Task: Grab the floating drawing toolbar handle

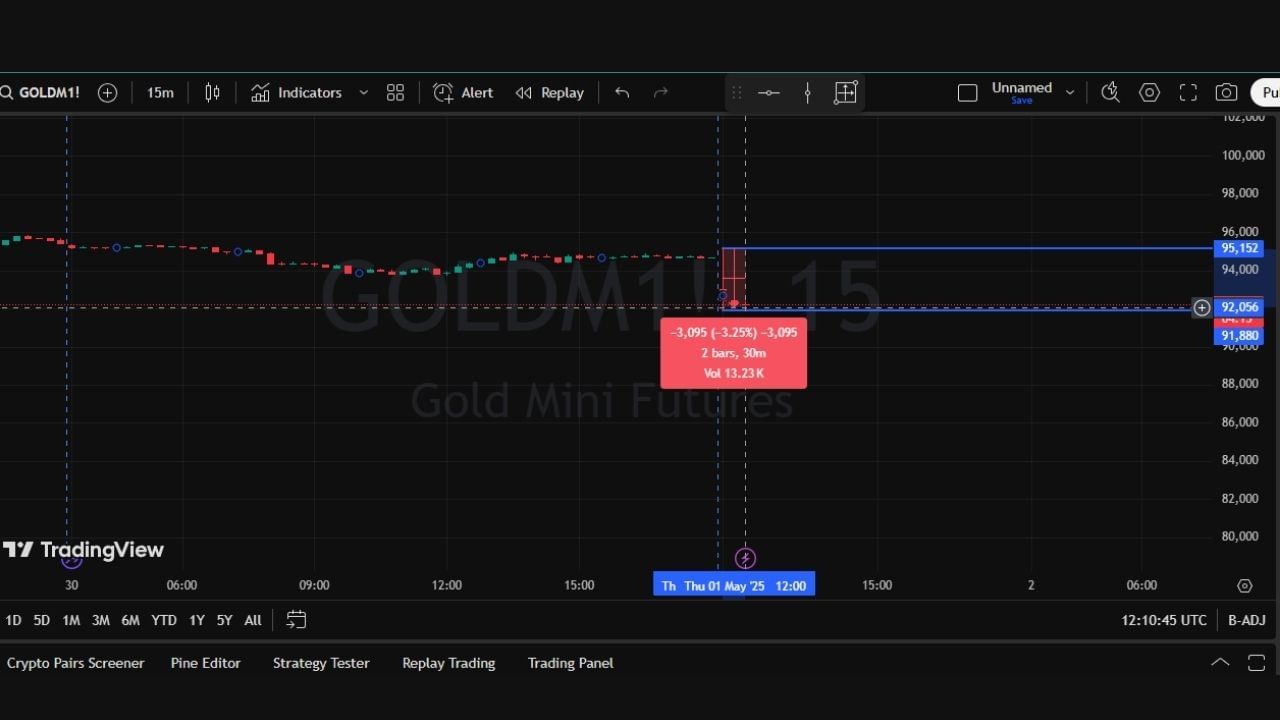Action: [x=737, y=93]
